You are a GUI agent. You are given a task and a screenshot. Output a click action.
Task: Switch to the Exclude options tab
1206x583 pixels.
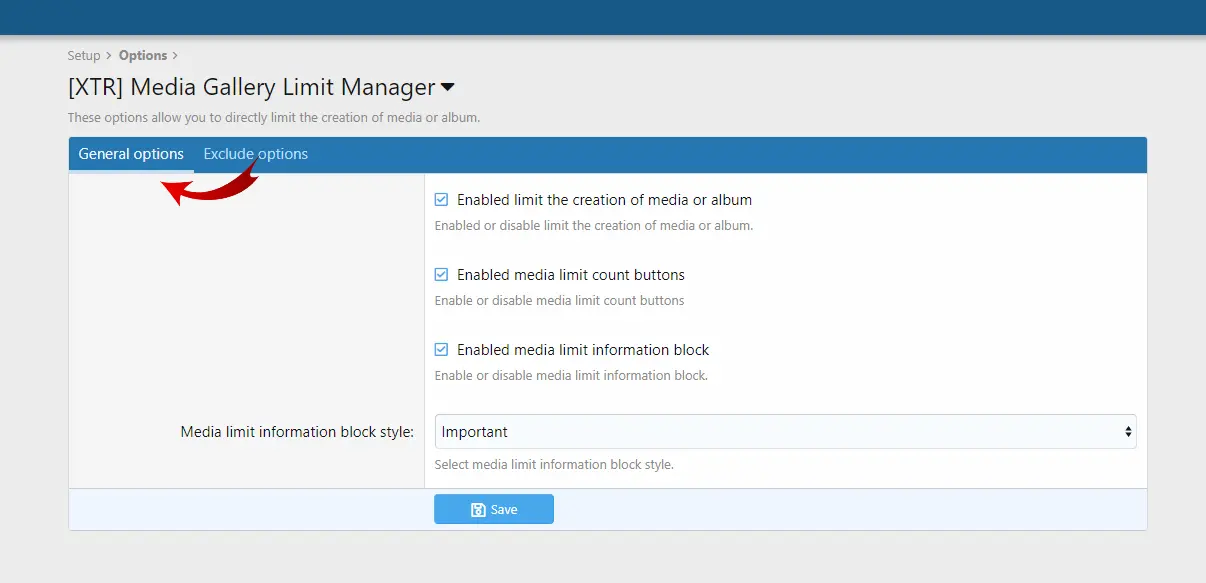(x=256, y=154)
